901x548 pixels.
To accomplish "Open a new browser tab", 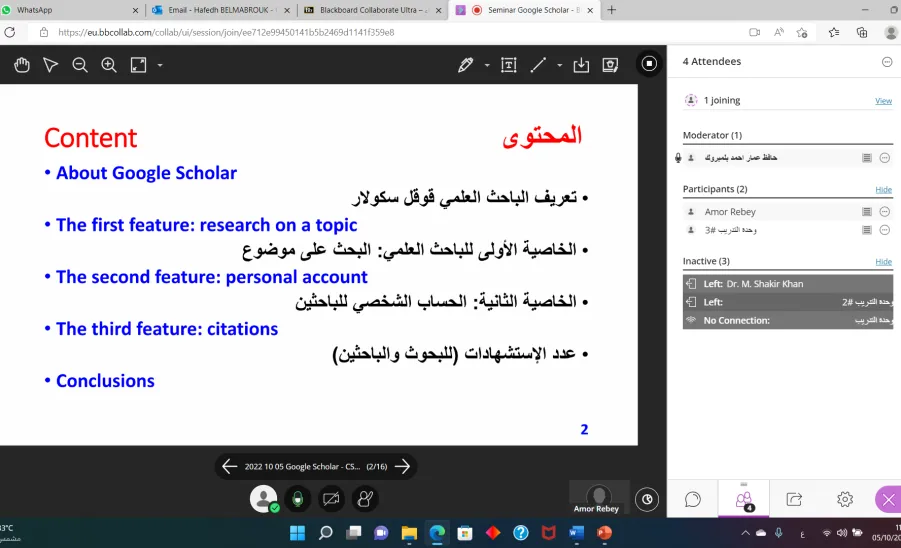I will coord(611,10).
